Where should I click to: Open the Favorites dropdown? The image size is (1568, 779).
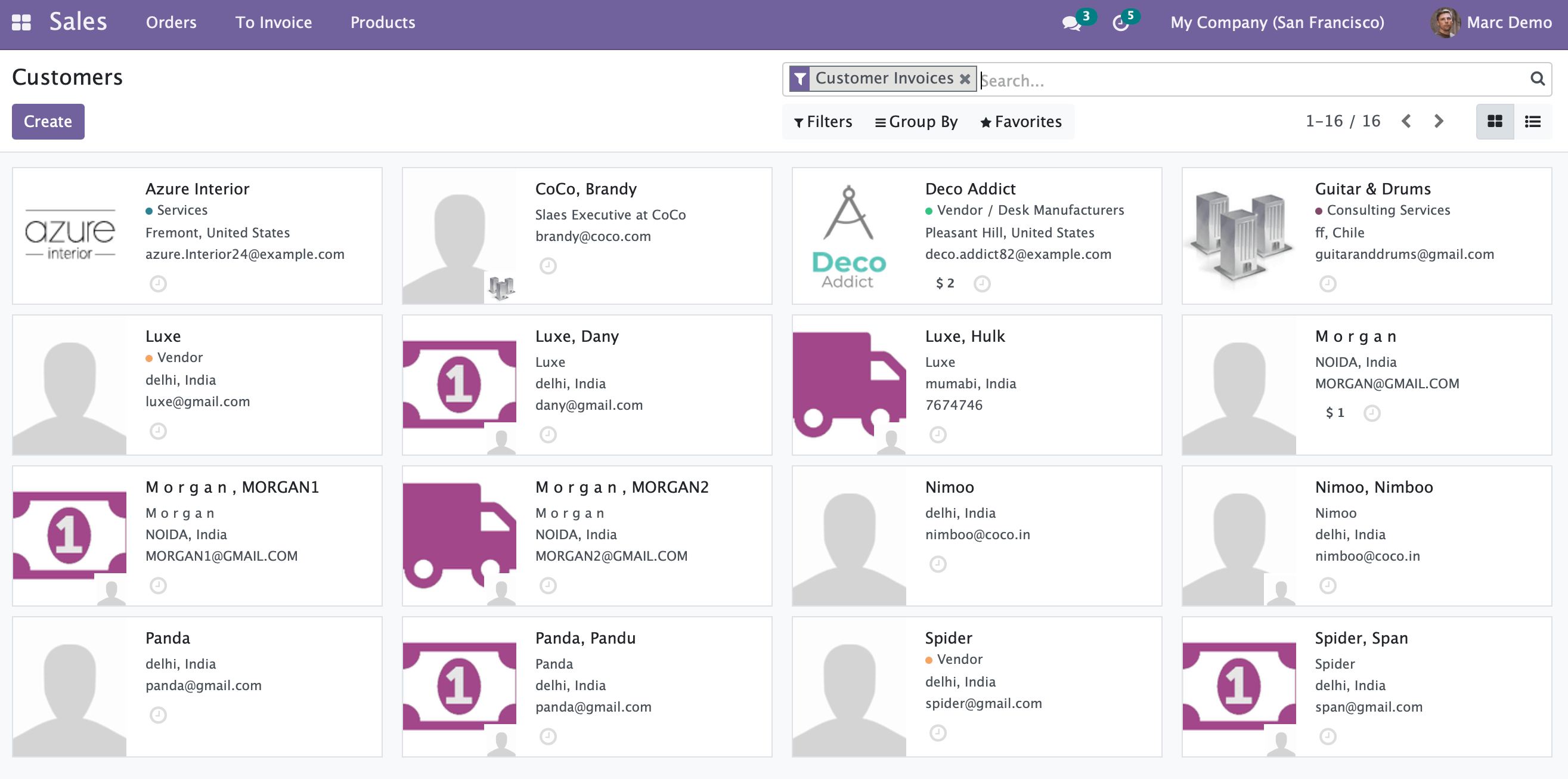click(x=1021, y=122)
